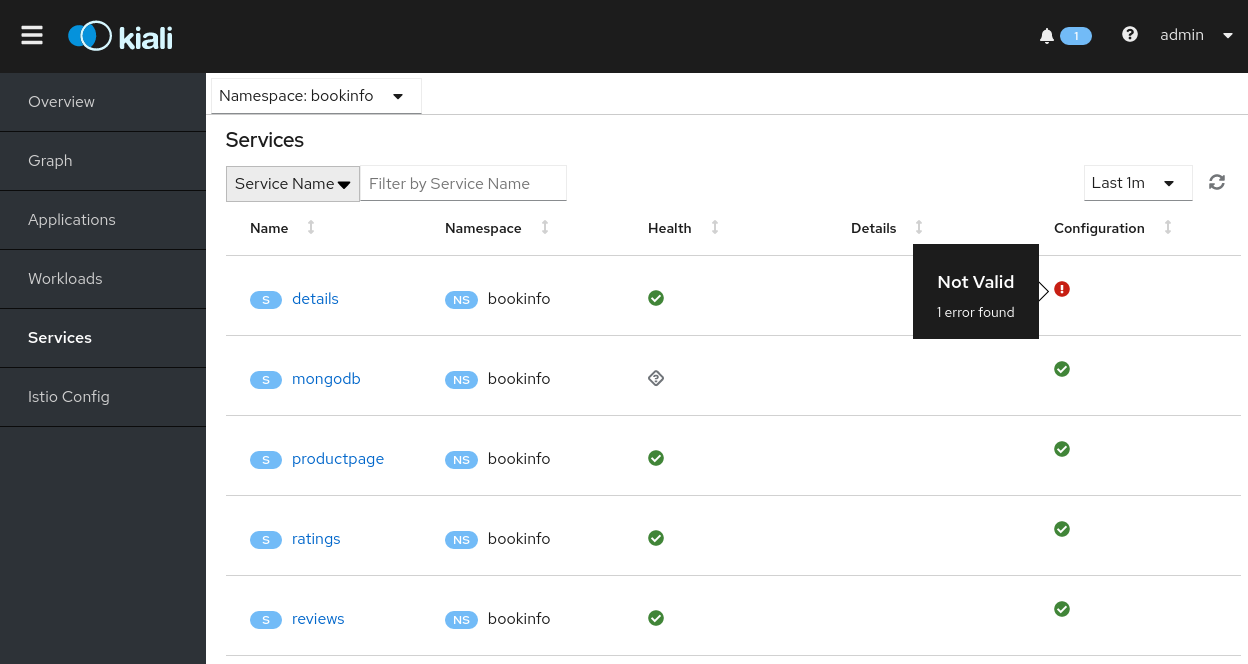Click the healthy icon for ratings
The width and height of the screenshot is (1248, 664).
pos(656,538)
